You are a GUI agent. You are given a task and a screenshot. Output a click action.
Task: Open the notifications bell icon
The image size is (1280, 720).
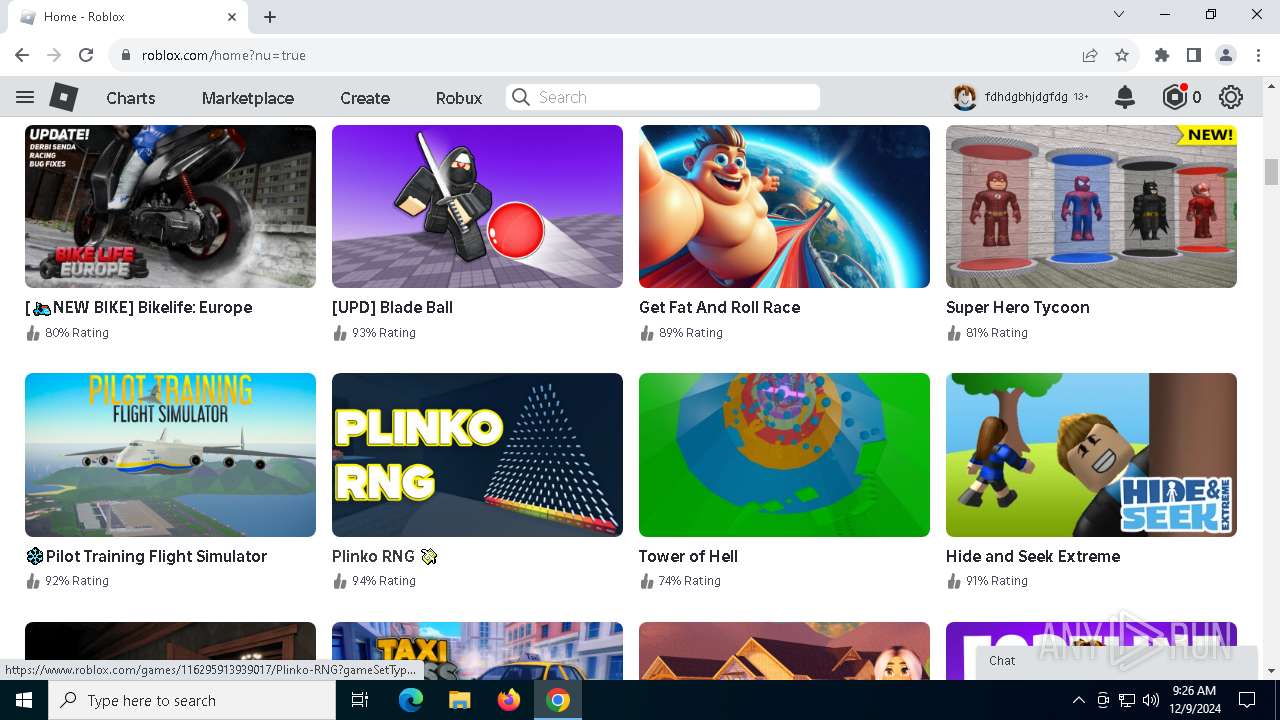click(x=1125, y=97)
